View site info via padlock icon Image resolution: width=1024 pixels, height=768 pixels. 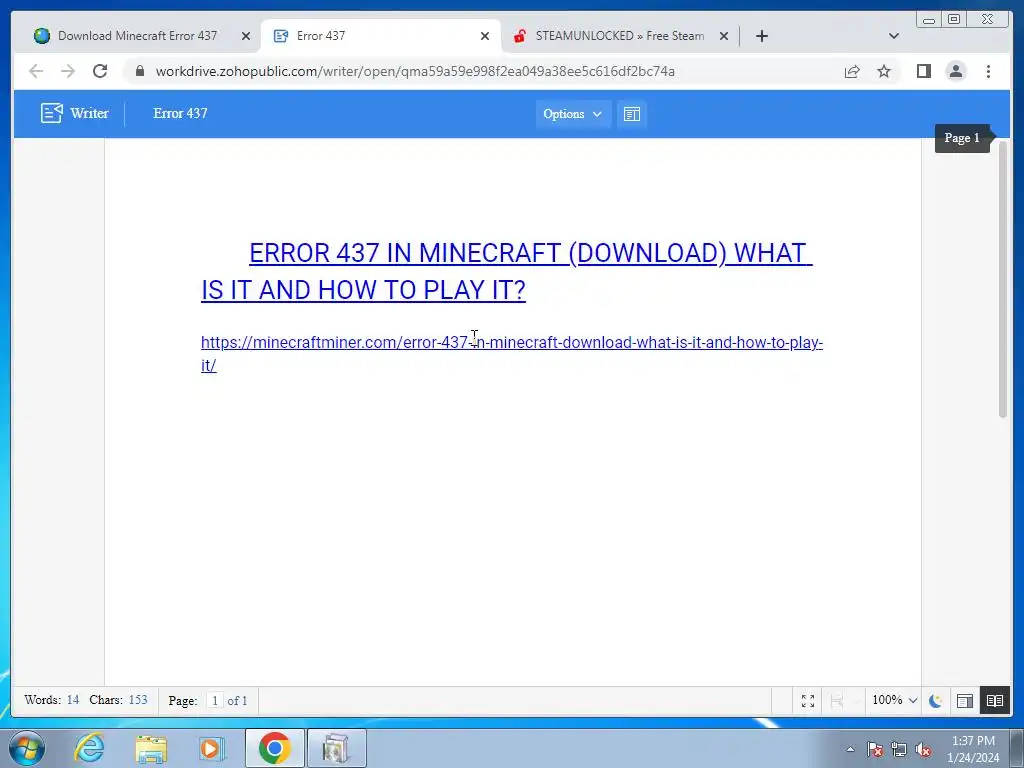140,71
